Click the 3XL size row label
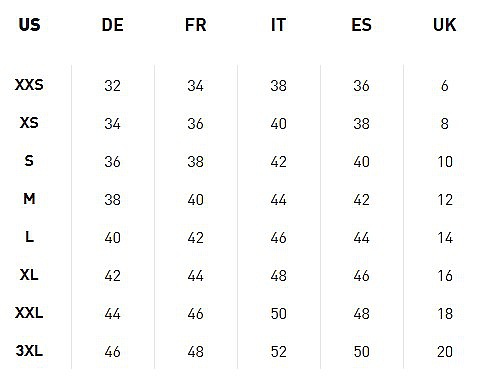This screenshot has height=390, width=477. pyautogui.click(x=29, y=351)
